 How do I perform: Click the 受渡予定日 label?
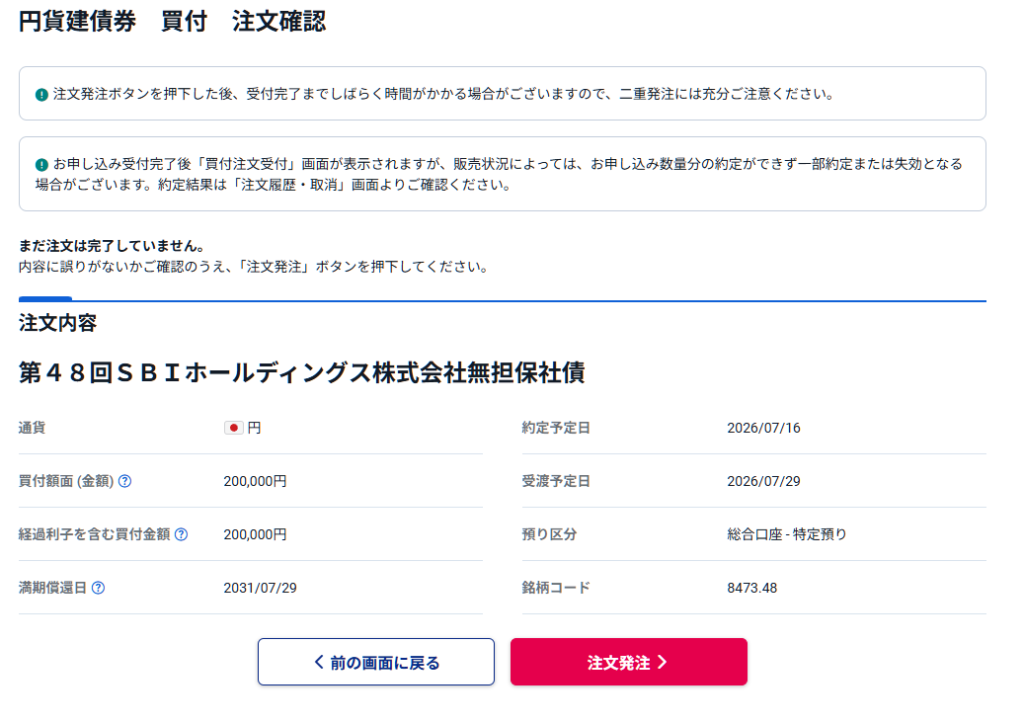(556, 481)
